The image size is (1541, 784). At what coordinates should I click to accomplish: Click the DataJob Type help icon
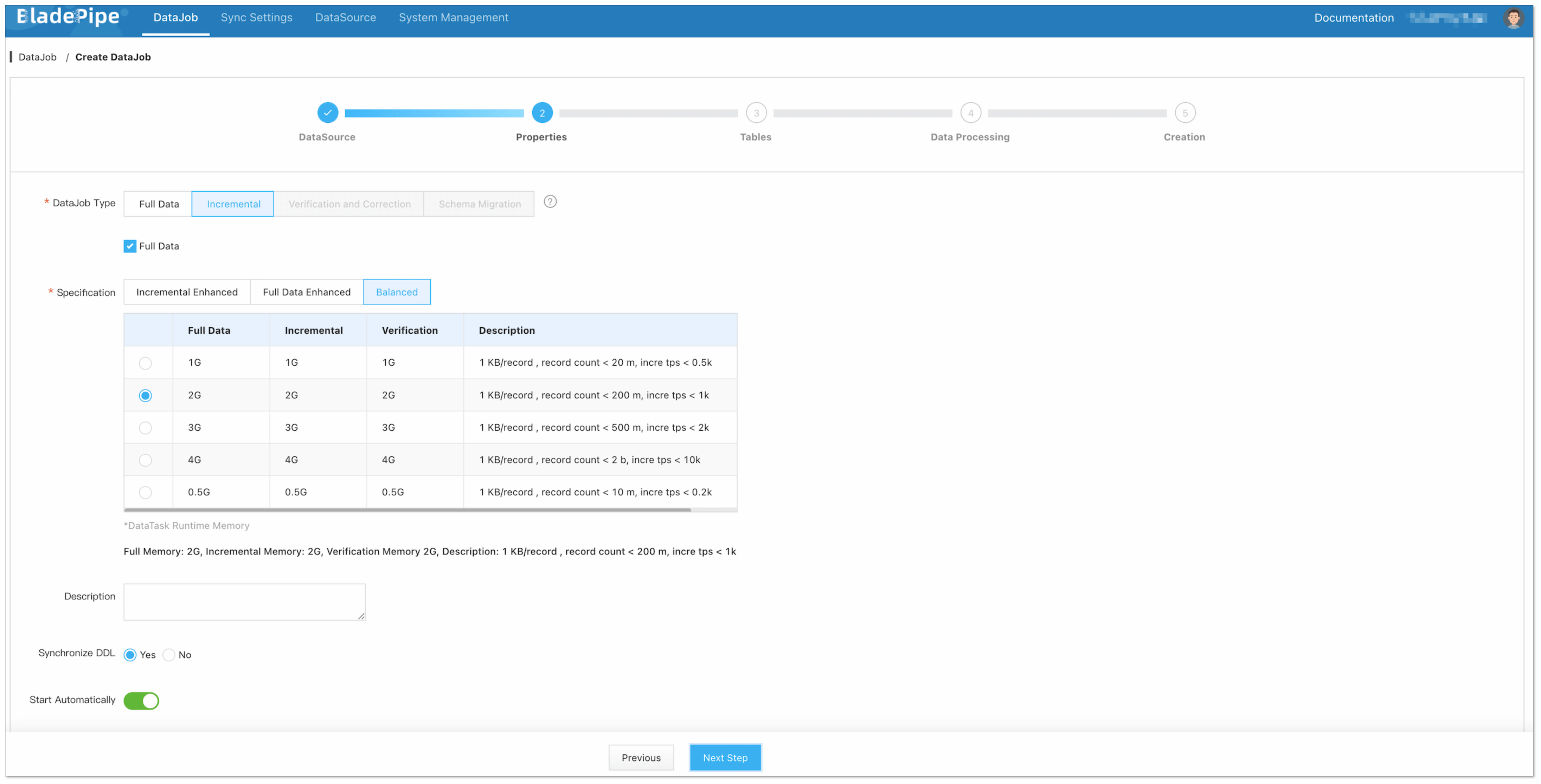pyautogui.click(x=550, y=201)
